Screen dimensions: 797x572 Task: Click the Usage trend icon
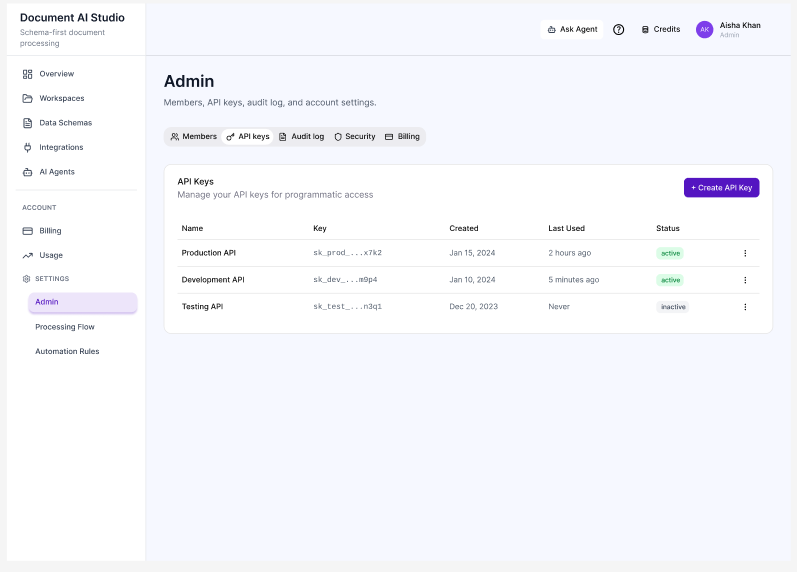click(x=27, y=255)
